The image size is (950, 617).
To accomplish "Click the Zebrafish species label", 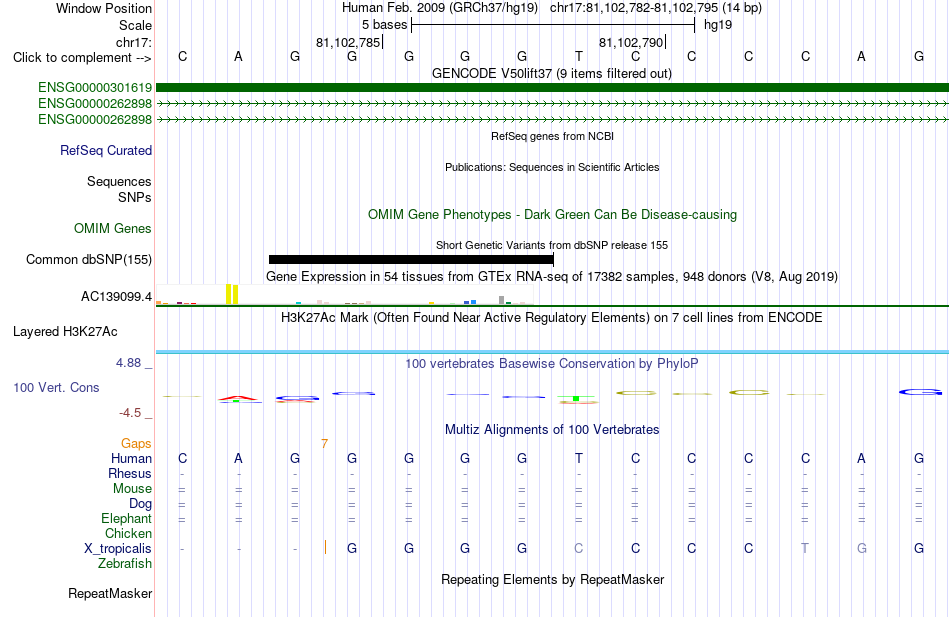I will pos(125,563).
